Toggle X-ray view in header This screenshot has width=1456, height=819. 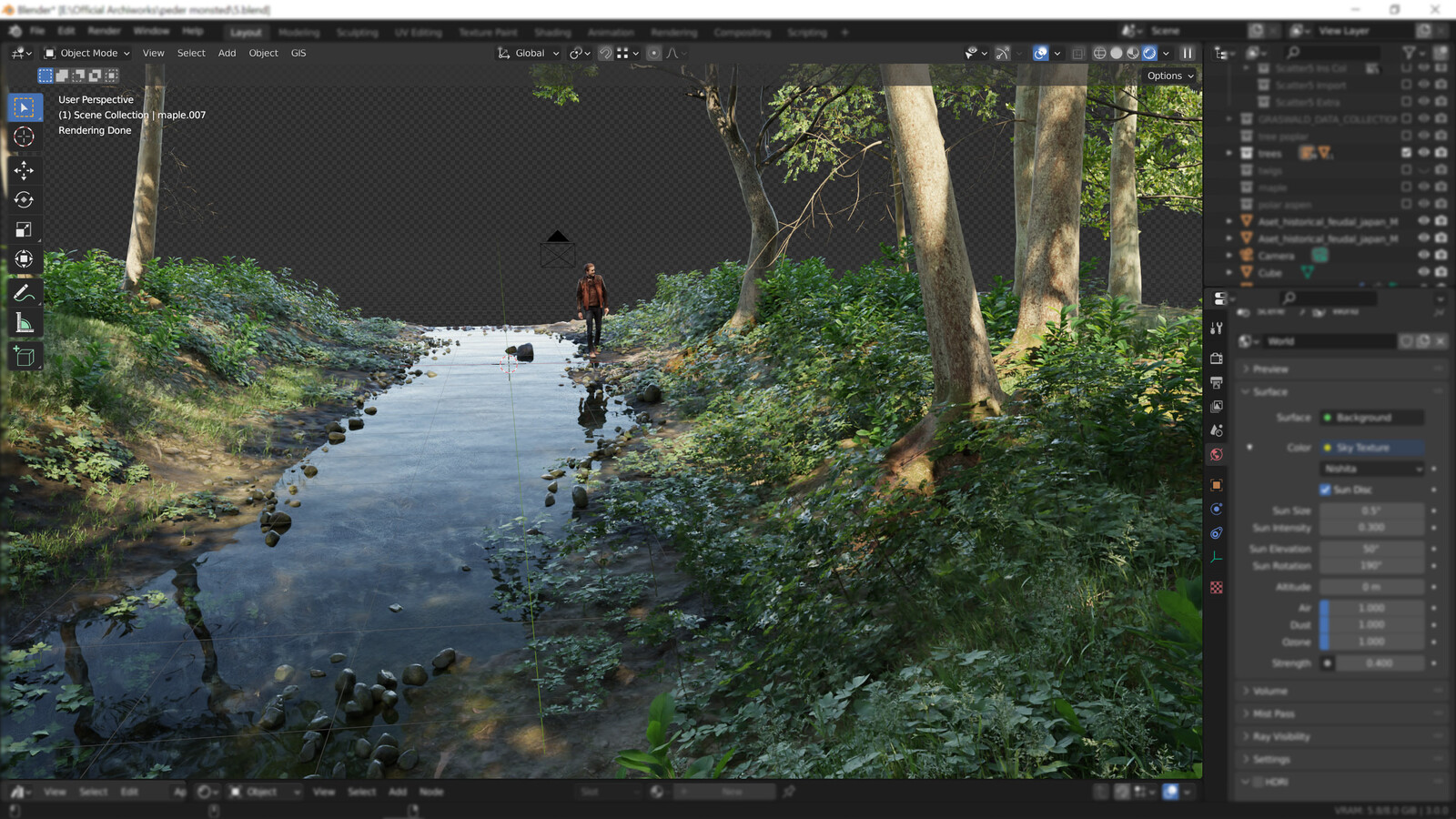1078,53
